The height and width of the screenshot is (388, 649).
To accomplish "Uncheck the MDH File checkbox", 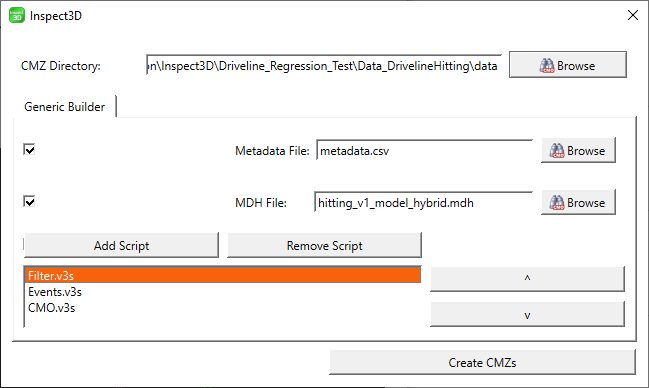I will tap(29, 202).
